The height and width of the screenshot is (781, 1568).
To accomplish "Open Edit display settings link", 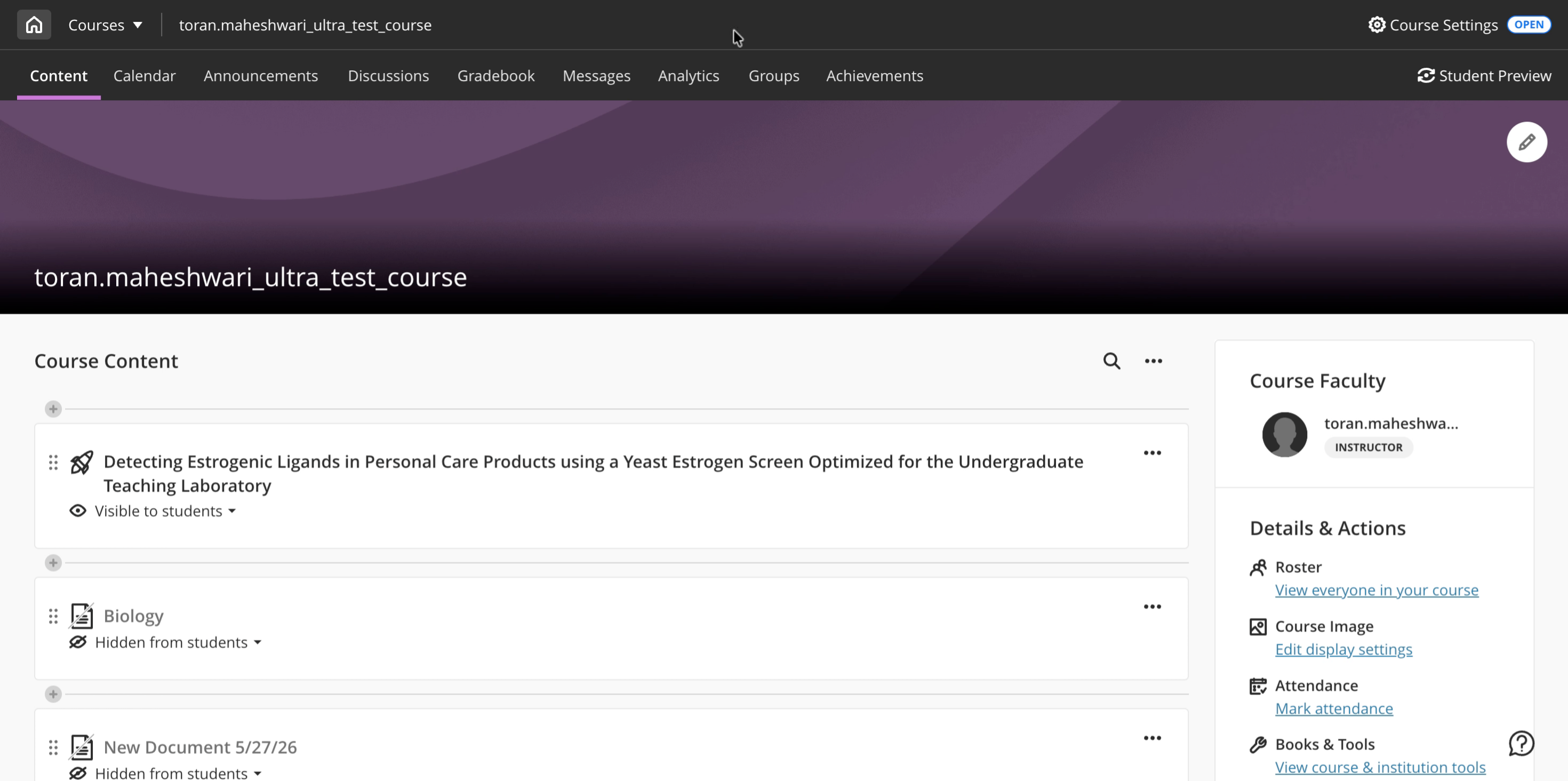I will [1343, 649].
